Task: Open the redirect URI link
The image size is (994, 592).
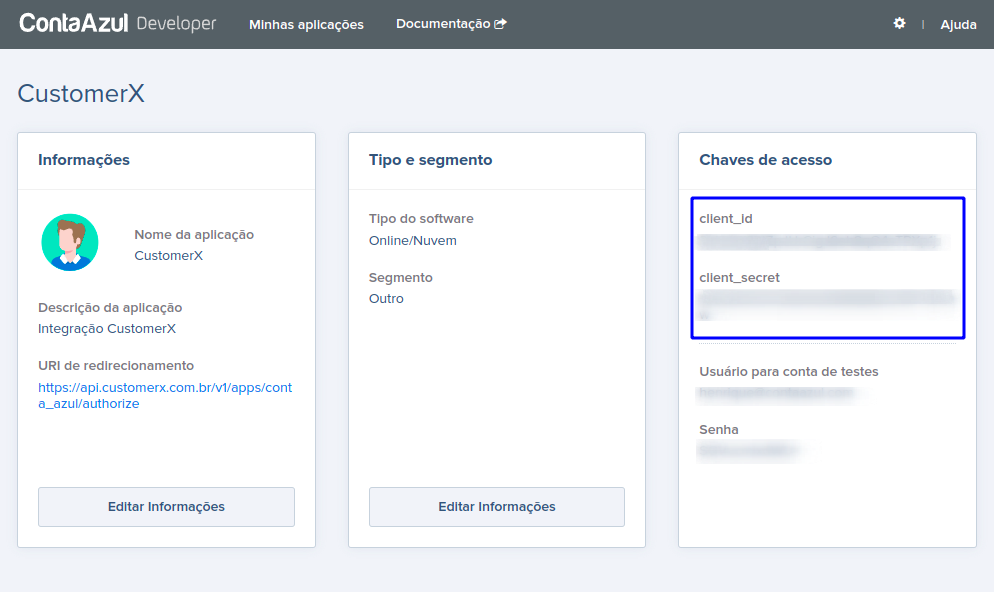Action: (165, 396)
